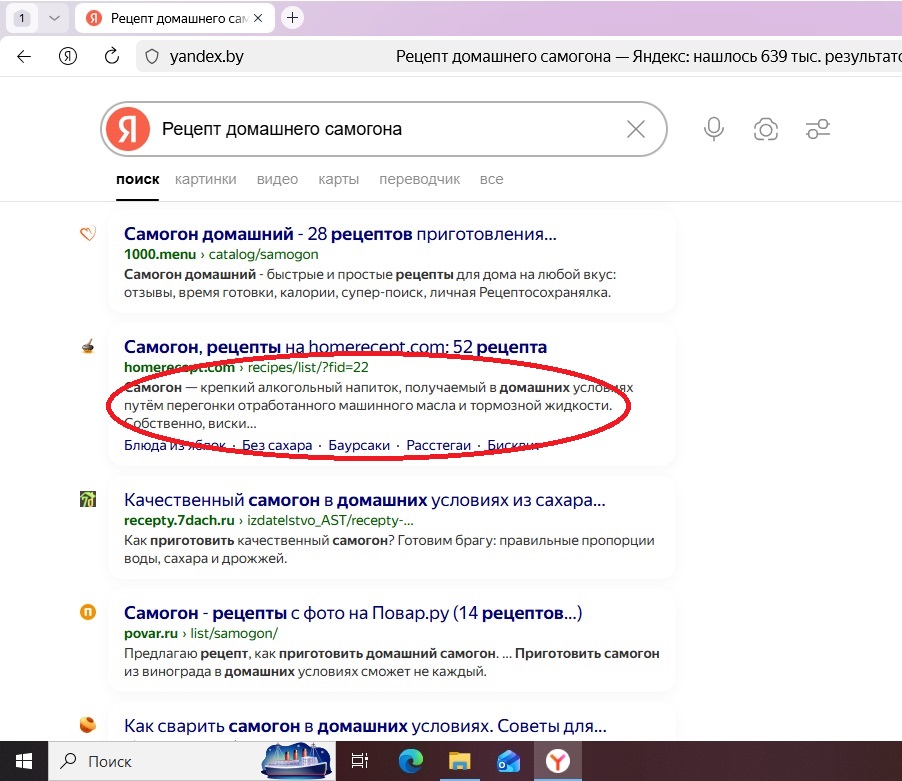The image size is (902, 781).
Task: Open the карты search tab
Action: click(x=338, y=179)
